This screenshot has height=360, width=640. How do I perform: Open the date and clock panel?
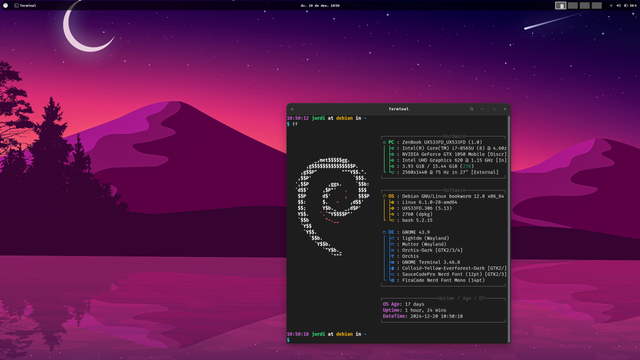320,5
